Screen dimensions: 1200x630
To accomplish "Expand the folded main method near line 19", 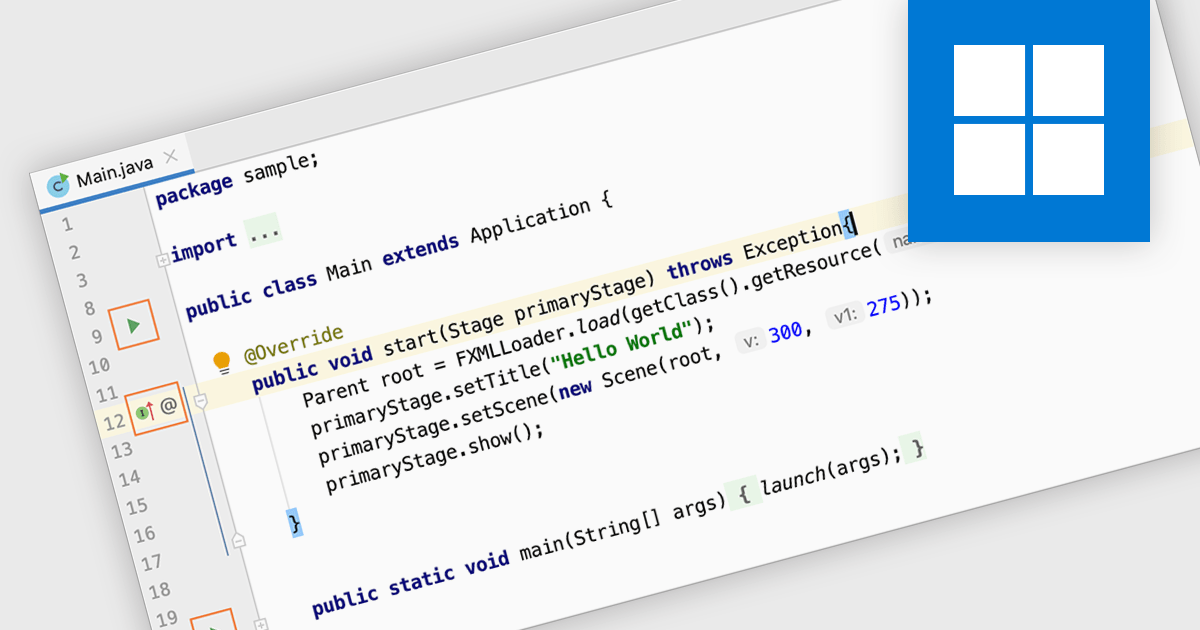I will coord(261,624).
